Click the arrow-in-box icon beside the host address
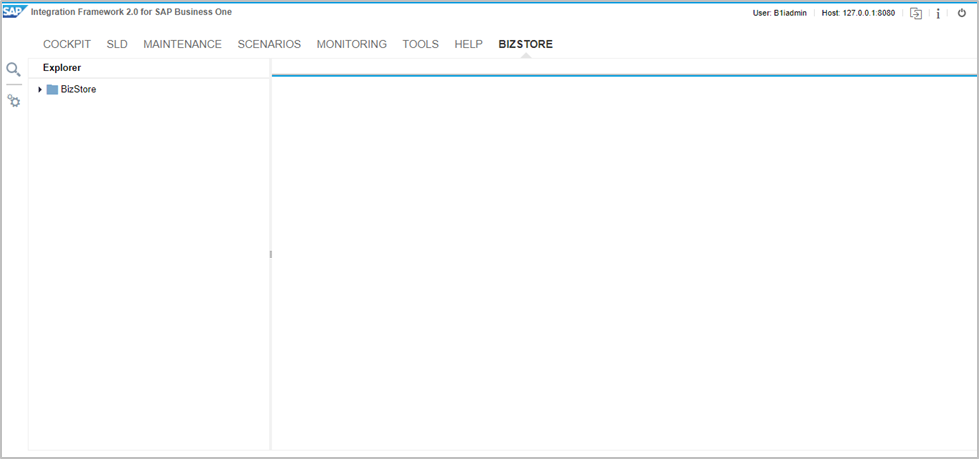 (x=915, y=13)
